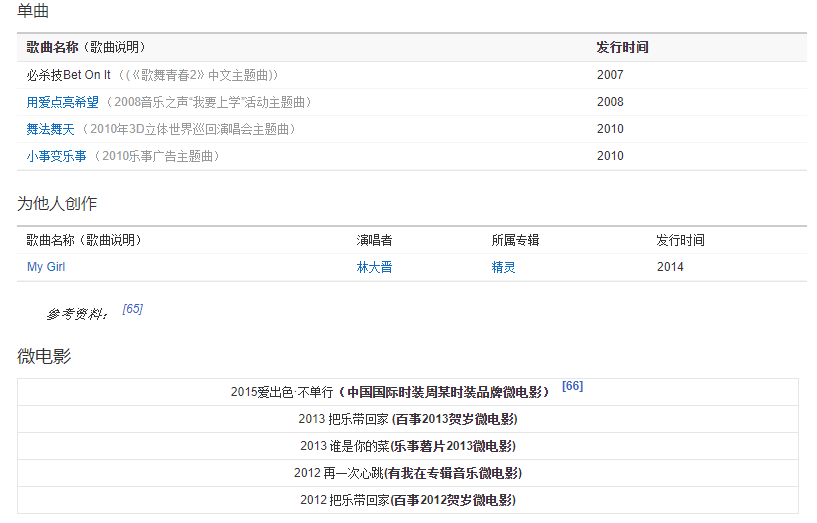Click the 所属专辑 column header
817x523 pixels.
pos(515,240)
